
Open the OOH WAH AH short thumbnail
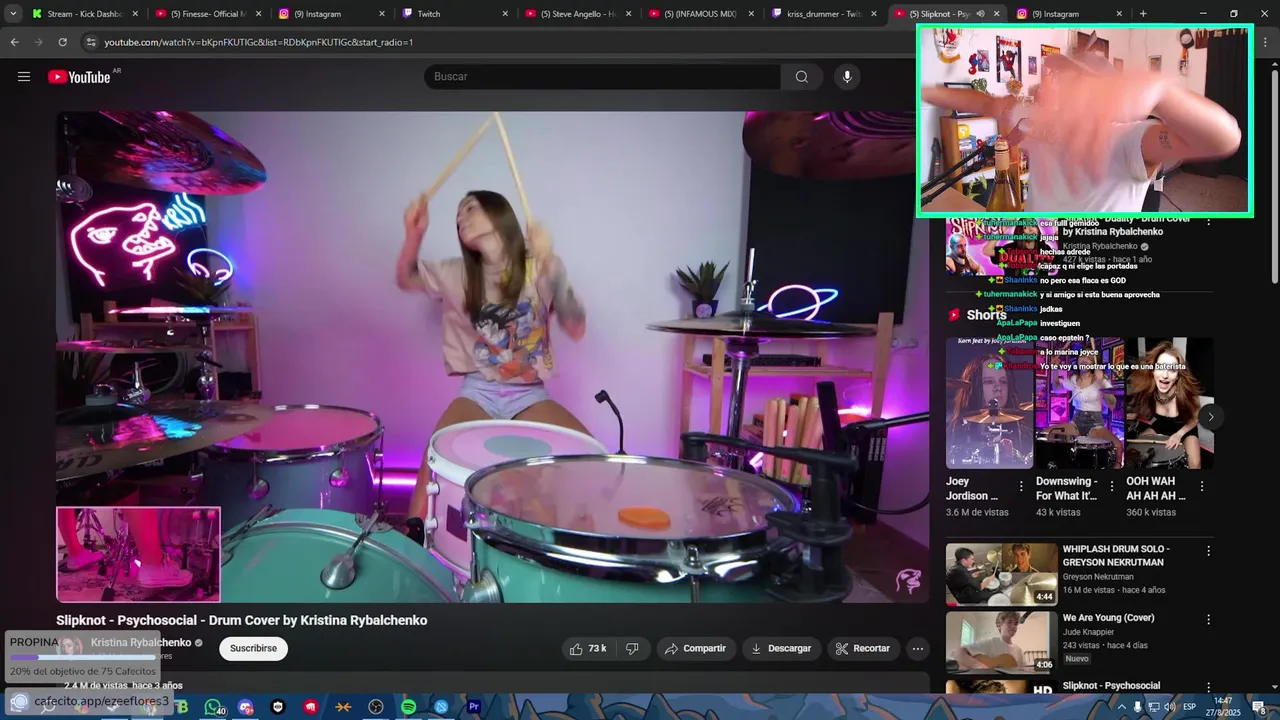pyautogui.click(x=1170, y=403)
